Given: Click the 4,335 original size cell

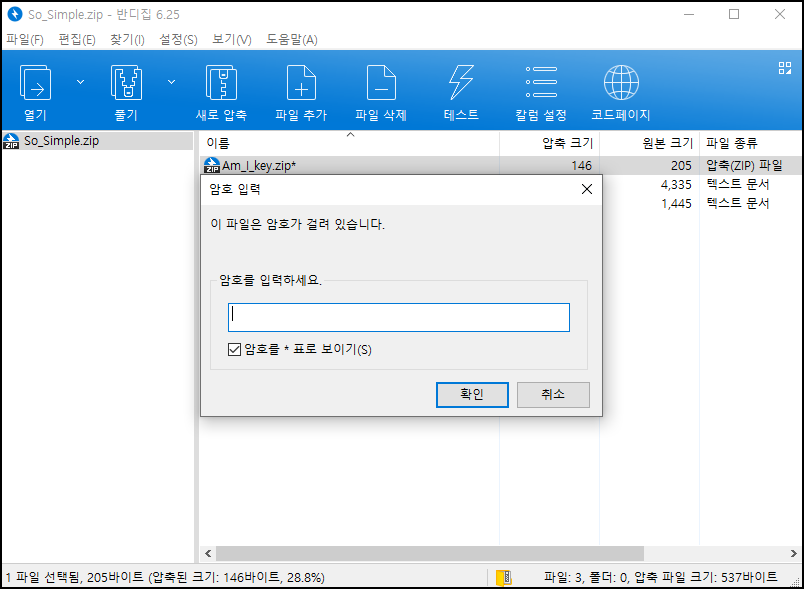Looking at the screenshot, I should pos(676,185).
